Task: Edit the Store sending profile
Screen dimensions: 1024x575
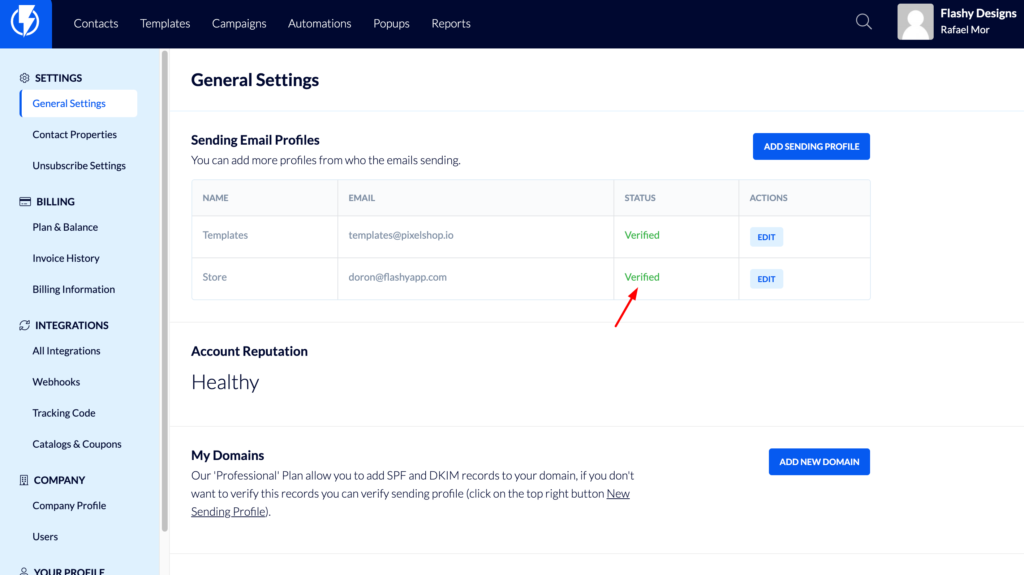Action: [x=766, y=279]
